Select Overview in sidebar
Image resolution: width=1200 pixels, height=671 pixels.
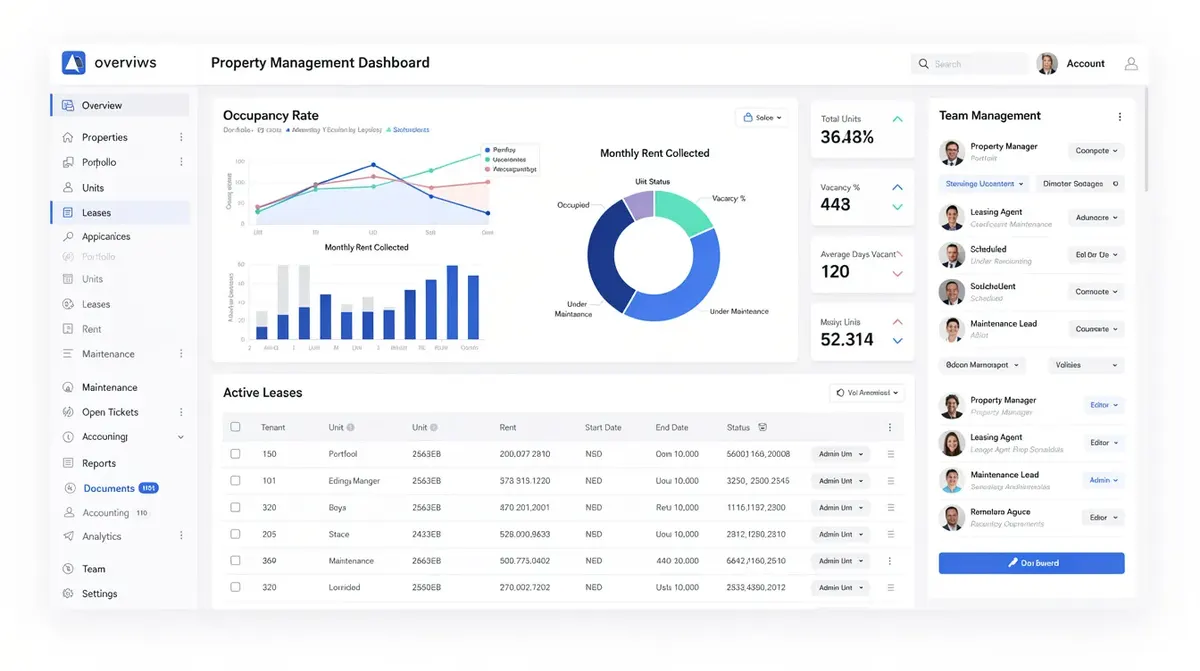pyautogui.click(x=120, y=105)
